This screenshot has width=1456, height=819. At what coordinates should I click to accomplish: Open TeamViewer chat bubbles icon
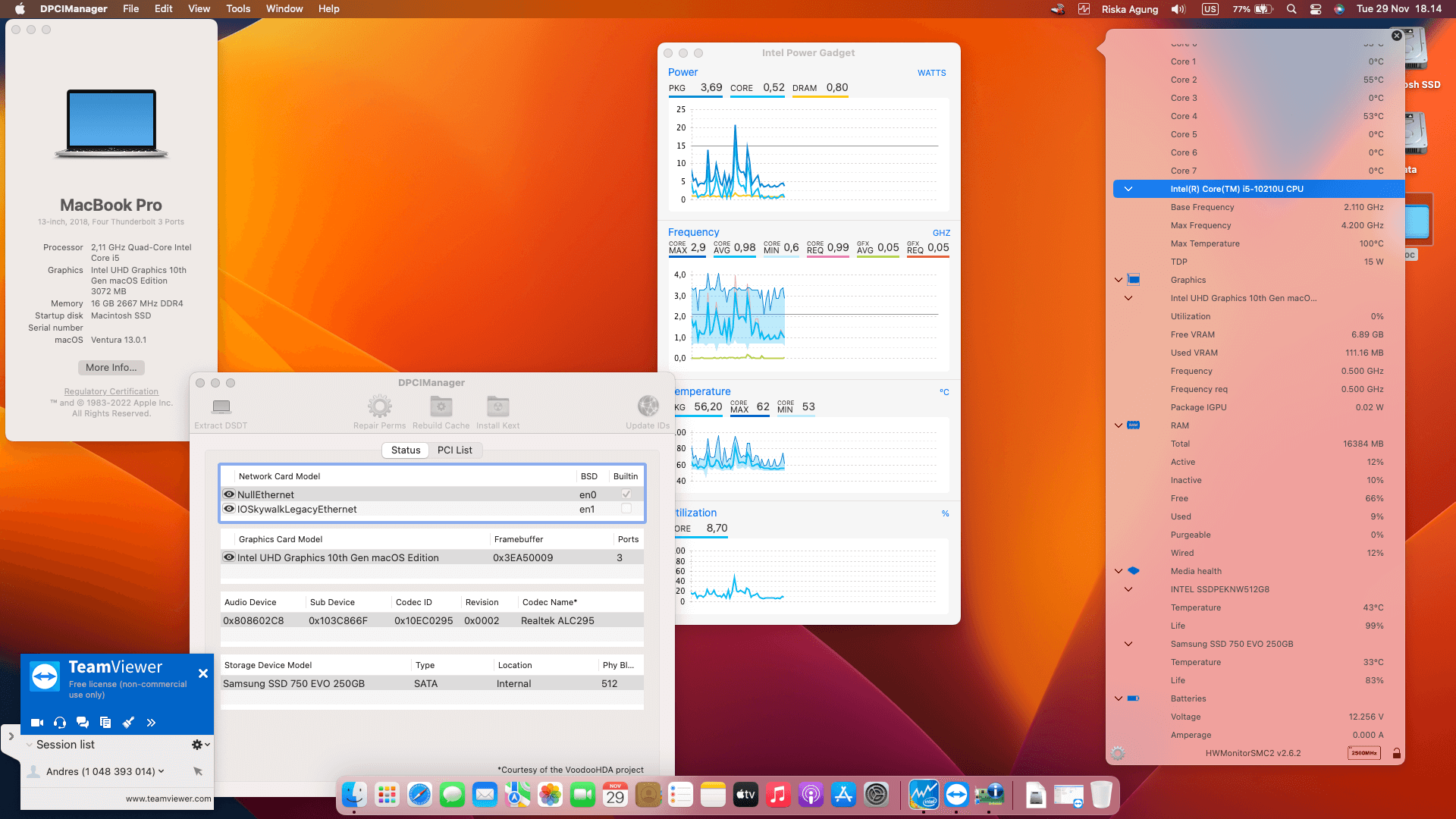pos(83,723)
